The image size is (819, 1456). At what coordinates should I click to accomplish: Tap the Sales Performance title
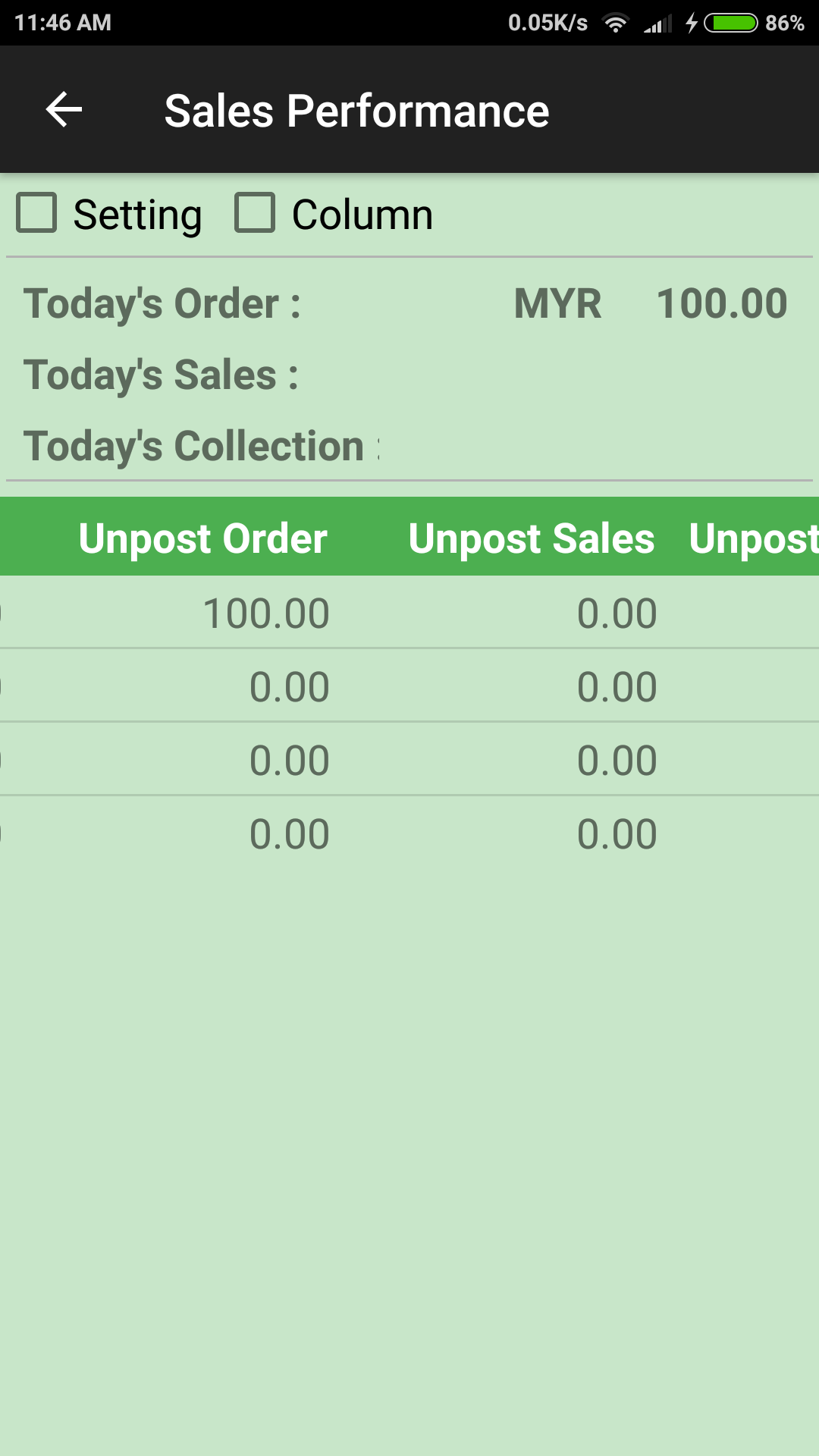coord(356,111)
